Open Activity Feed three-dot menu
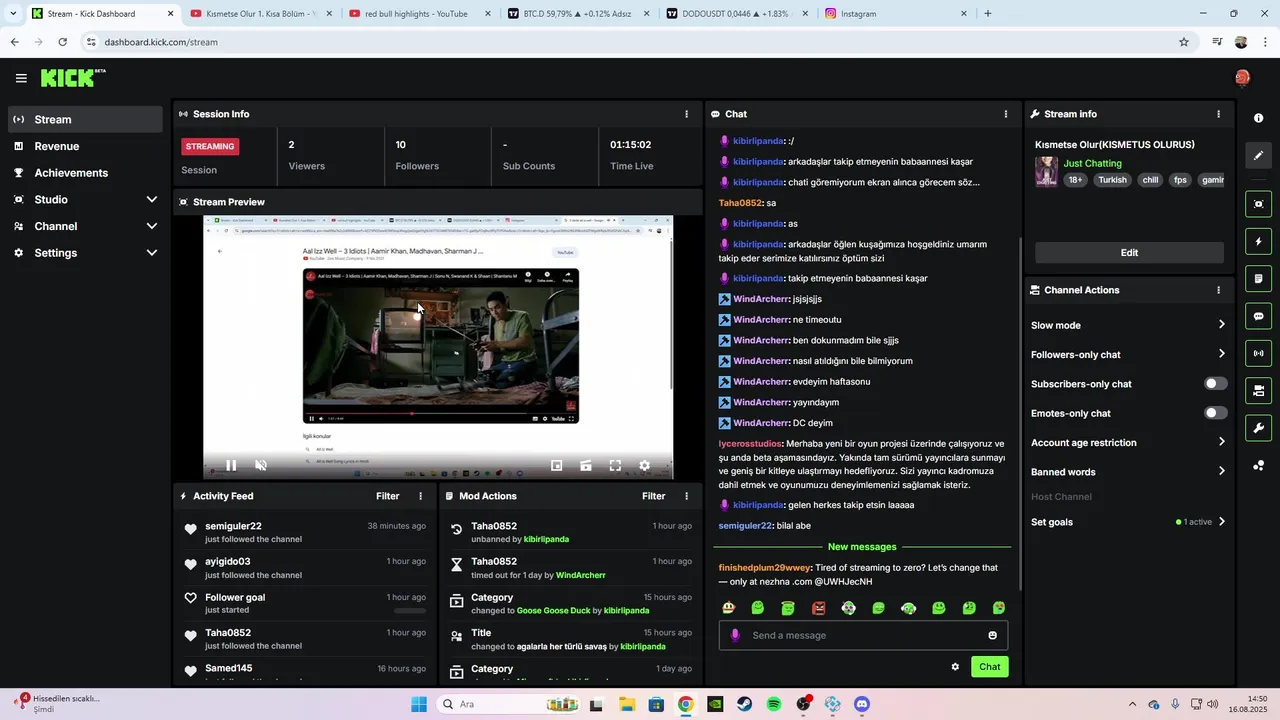Image resolution: width=1280 pixels, height=720 pixels. [x=420, y=496]
